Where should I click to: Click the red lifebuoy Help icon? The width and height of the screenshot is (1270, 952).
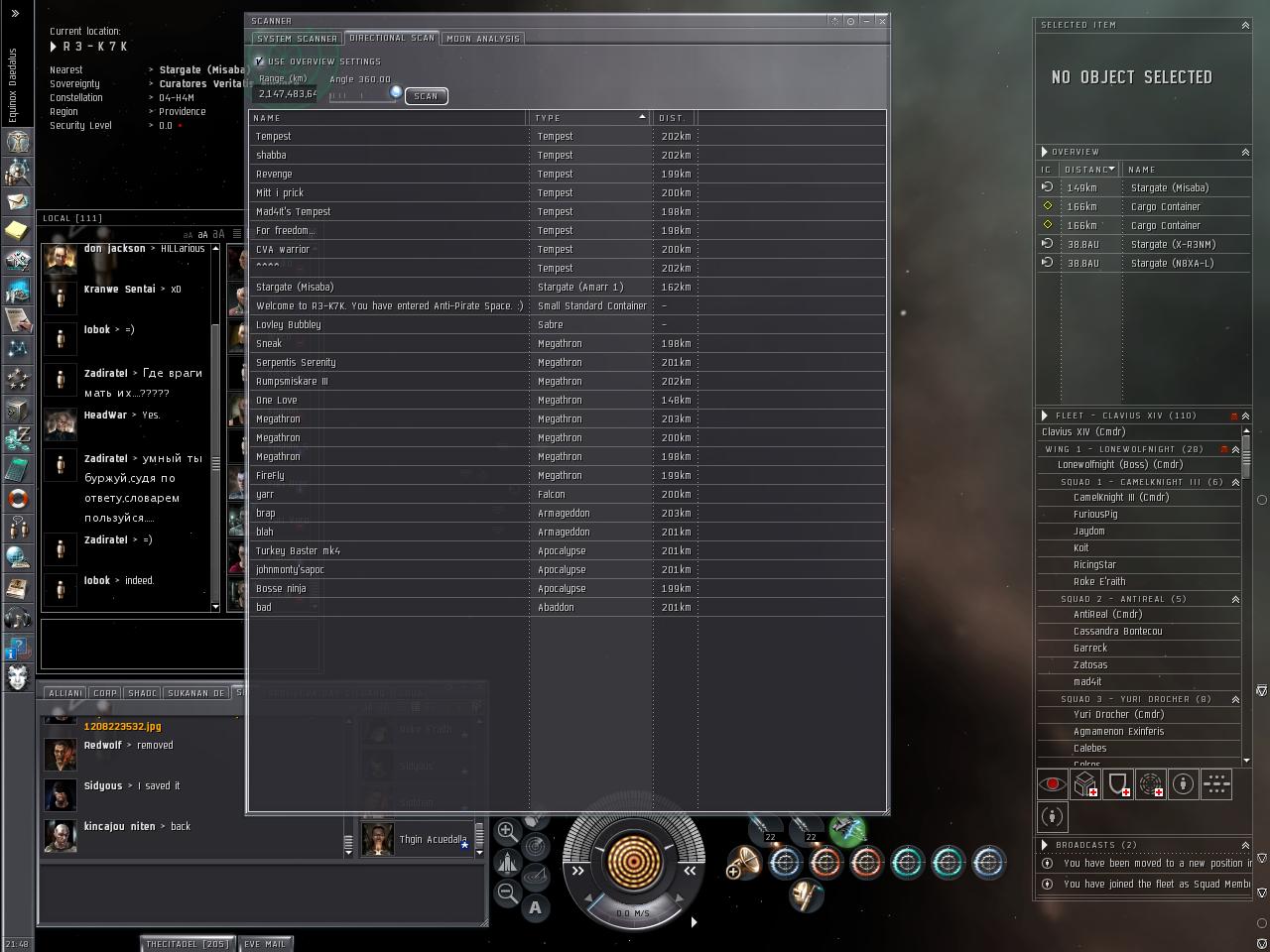point(18,499)
